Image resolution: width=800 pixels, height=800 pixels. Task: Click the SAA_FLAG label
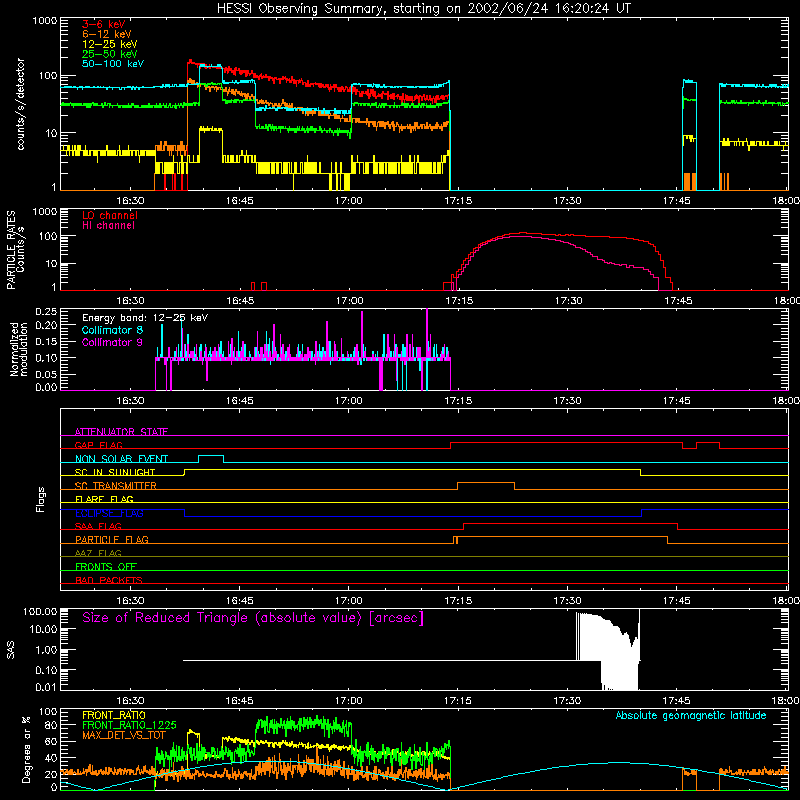pos(98,526)
